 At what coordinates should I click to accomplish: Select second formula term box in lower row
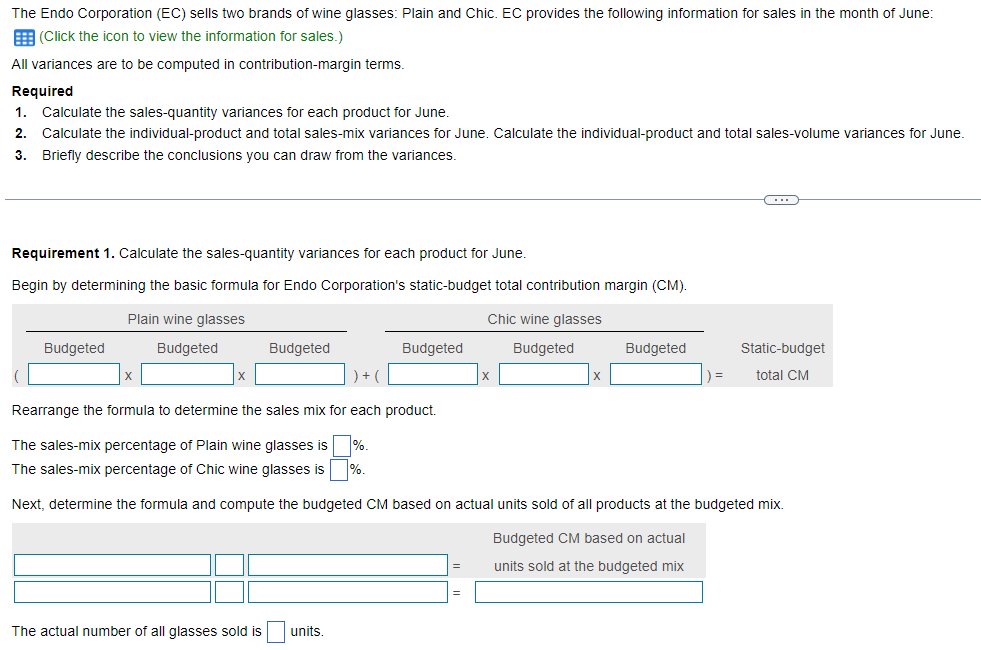348,592
